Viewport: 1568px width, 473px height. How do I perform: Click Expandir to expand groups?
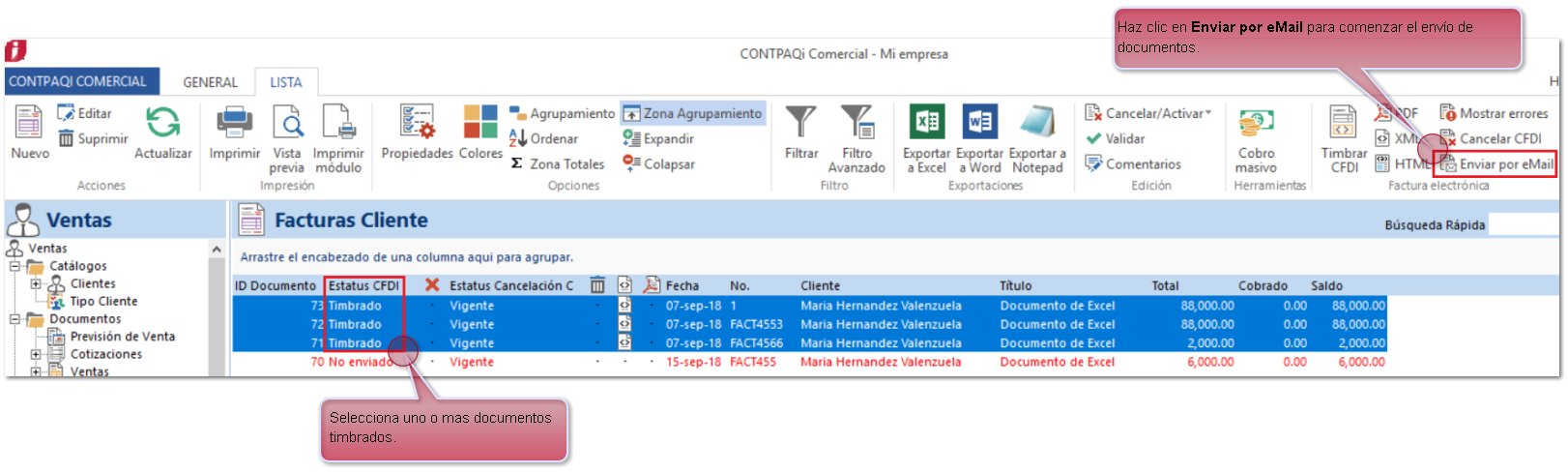pyautogui.click(x=658, y=138)
